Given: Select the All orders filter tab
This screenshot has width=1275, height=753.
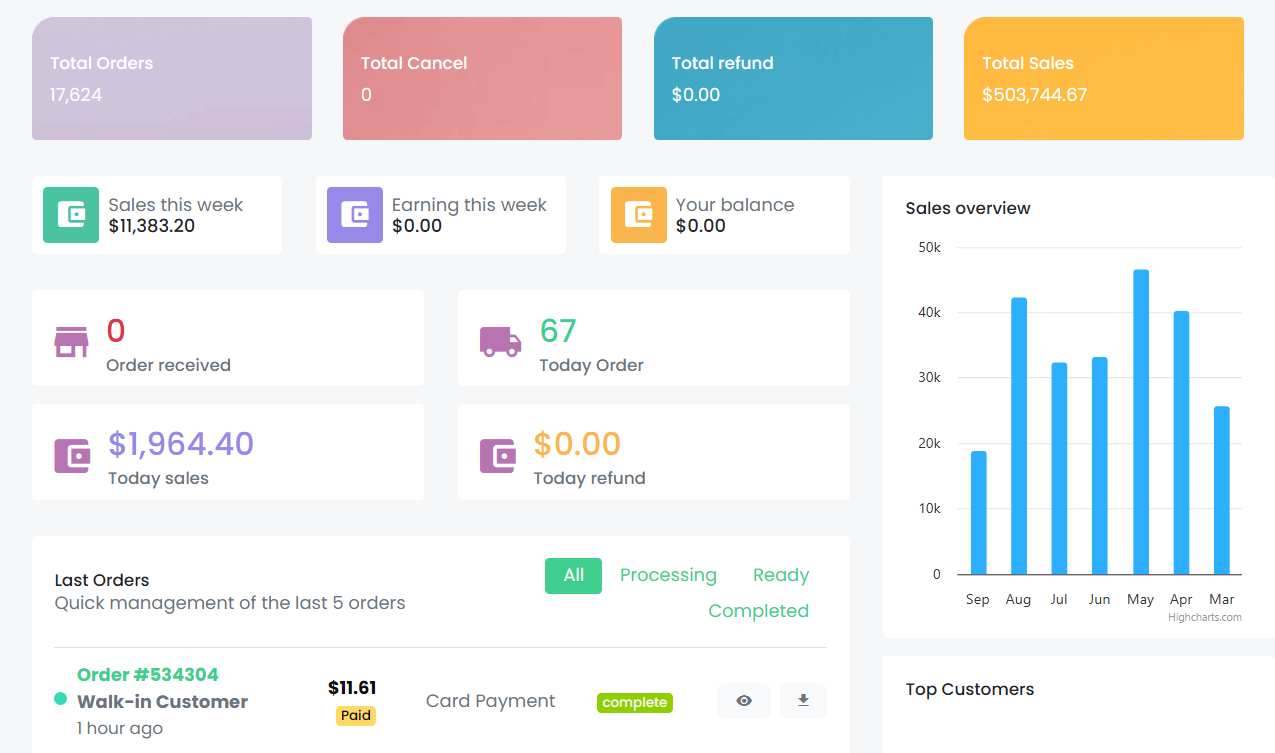Looking at the screenshot, I should (573, 576).
